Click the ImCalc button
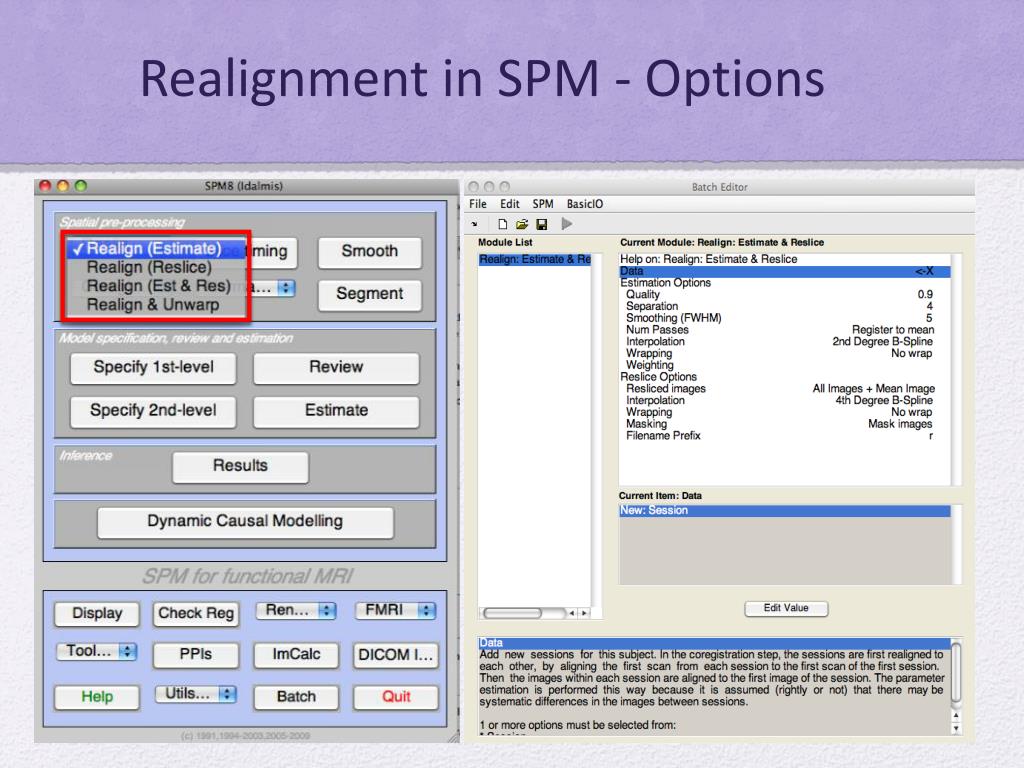Image resolution: width=1024 pixels, height=768 pixels. click(x=296, y=655)
